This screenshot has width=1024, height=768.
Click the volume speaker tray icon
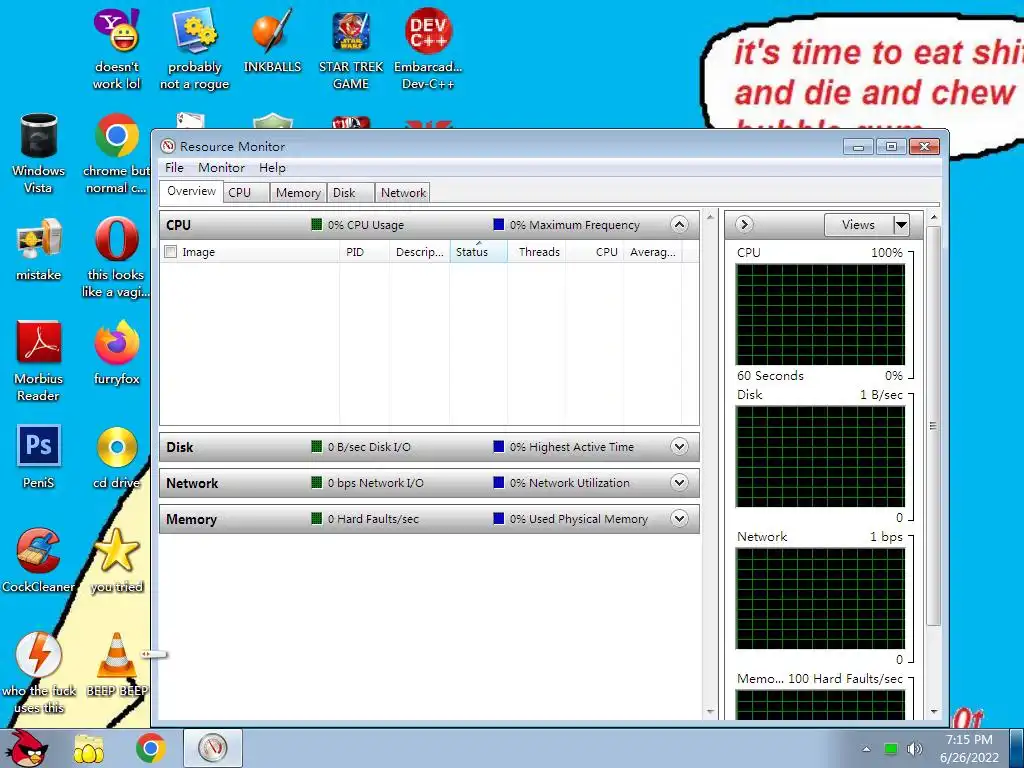(914, 748)
